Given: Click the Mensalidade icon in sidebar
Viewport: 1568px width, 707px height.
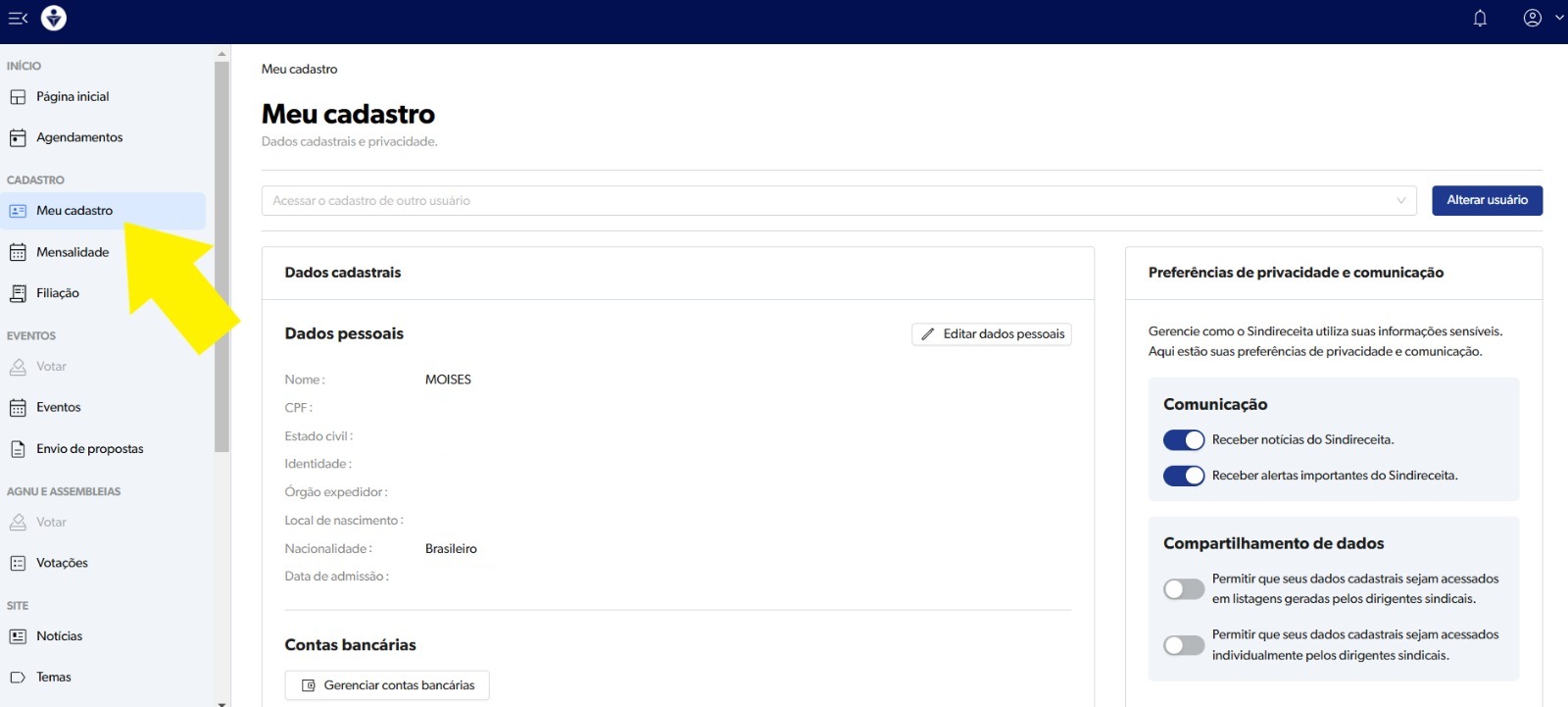Looking at the screenshot, I should pyautogui.click(x=18, y=253).
